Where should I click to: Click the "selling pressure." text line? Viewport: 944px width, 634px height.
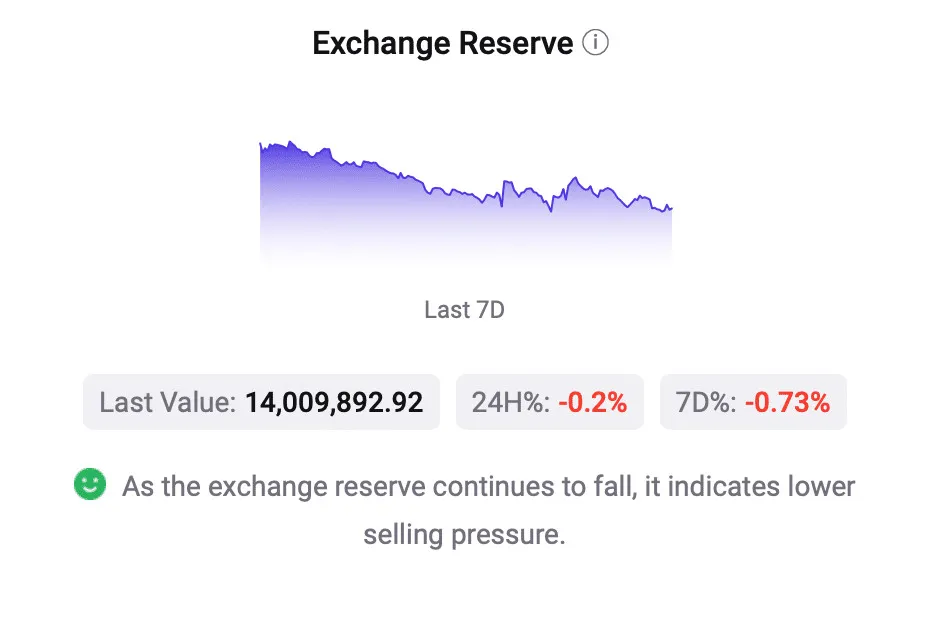pyautogui.click(x=464, y=534)
